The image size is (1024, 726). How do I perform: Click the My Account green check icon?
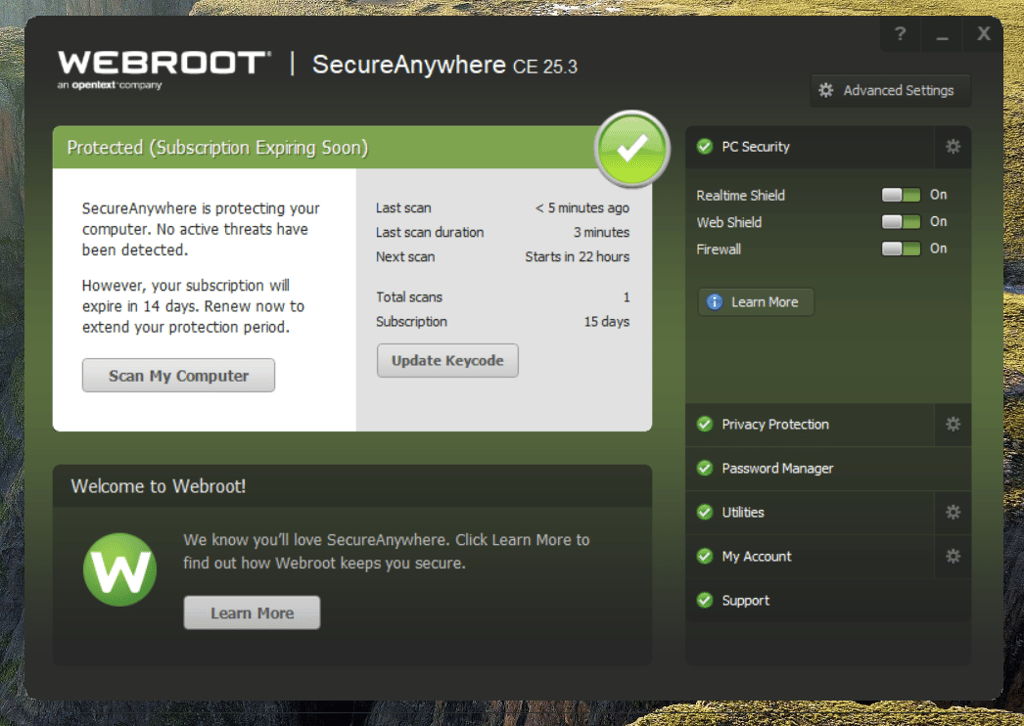(x=705, y=556)
